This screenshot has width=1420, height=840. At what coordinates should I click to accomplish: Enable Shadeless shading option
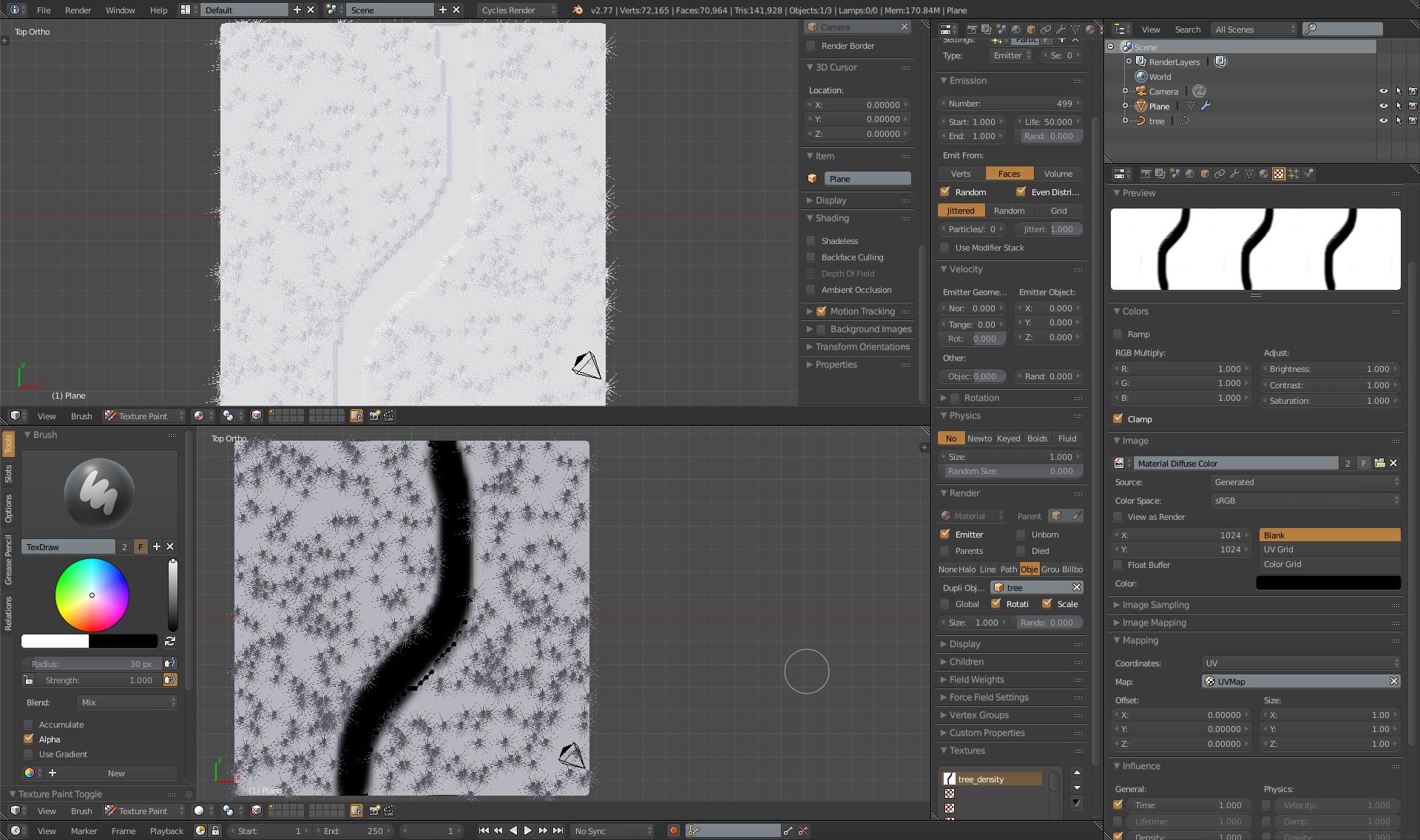pos(811,241)
